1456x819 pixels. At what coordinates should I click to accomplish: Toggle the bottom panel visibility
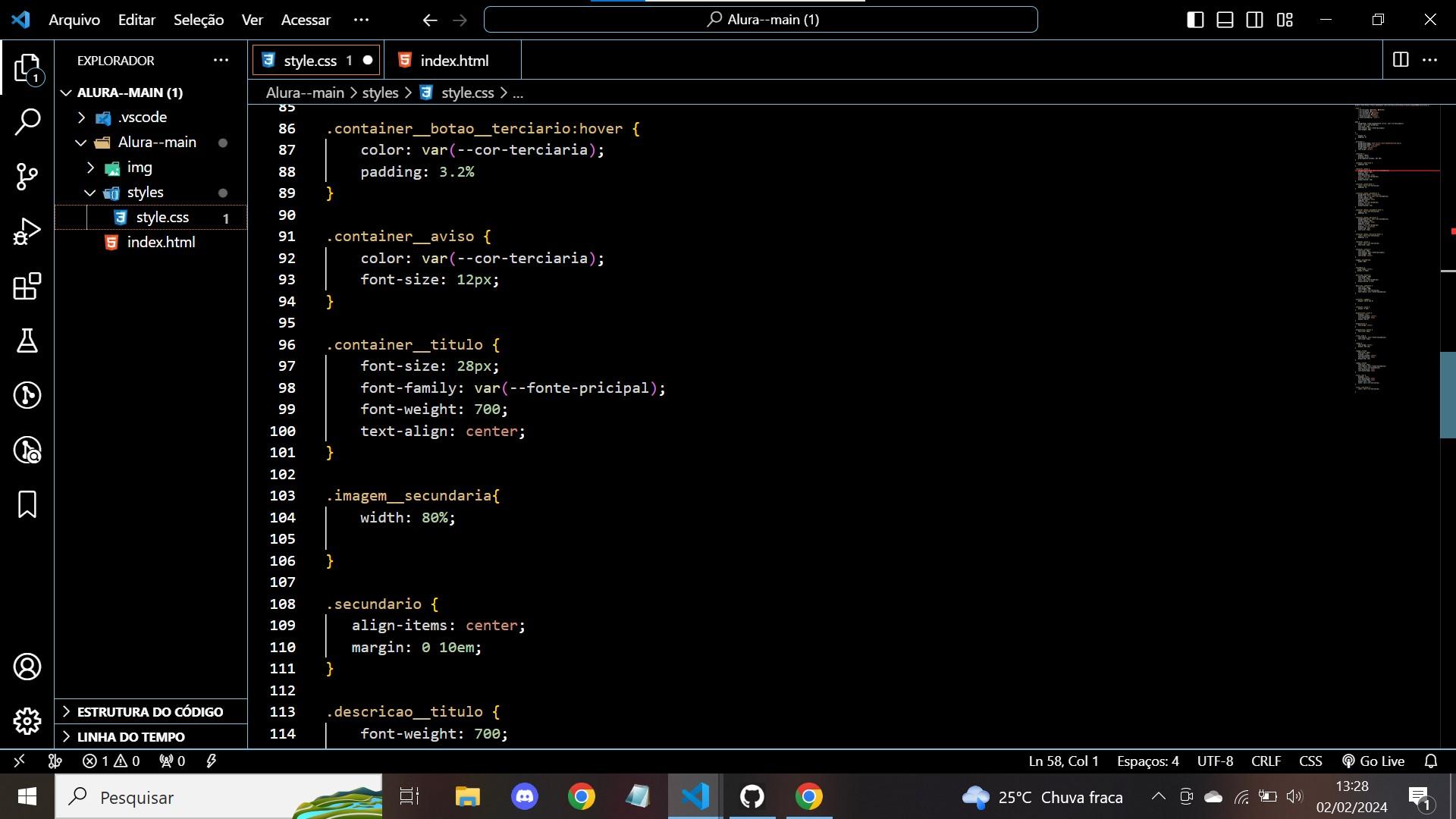pos(1225,20)
